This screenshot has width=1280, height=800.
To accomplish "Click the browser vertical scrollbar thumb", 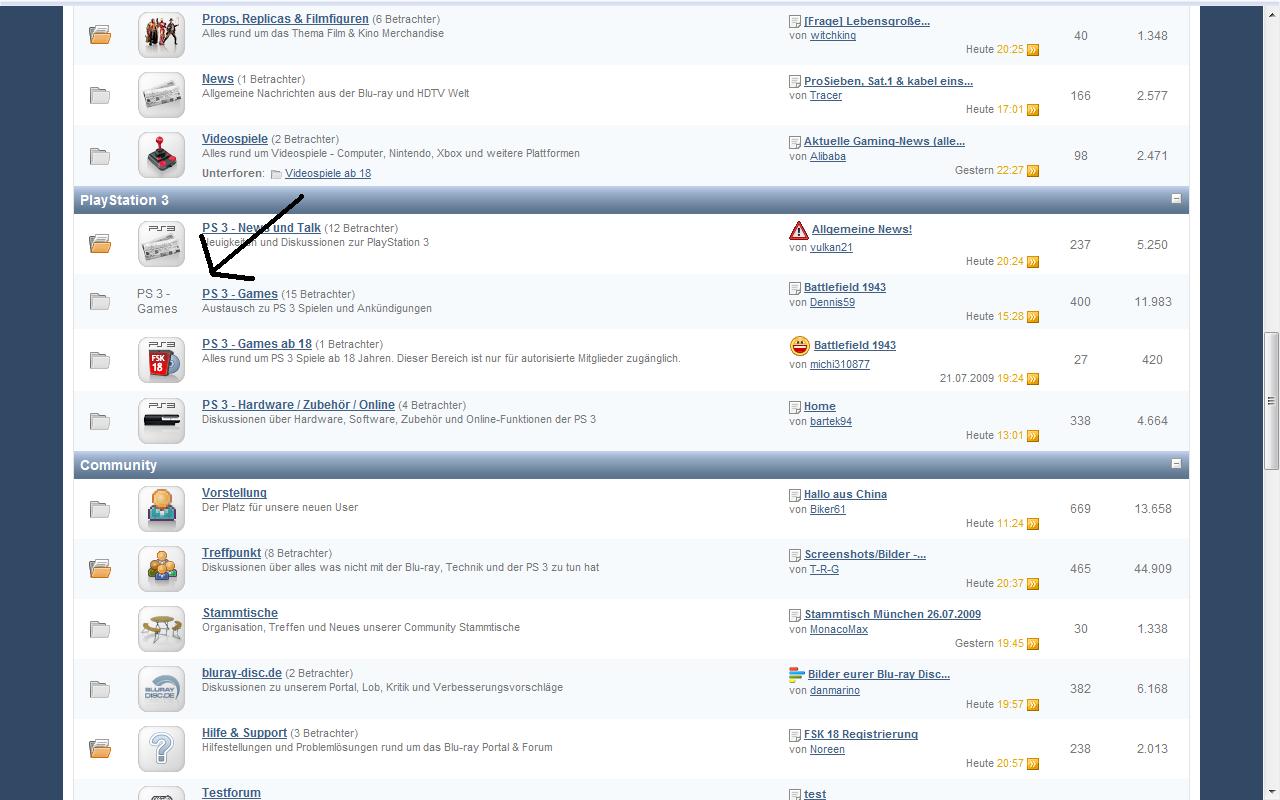I will [x=1272, y=400].
